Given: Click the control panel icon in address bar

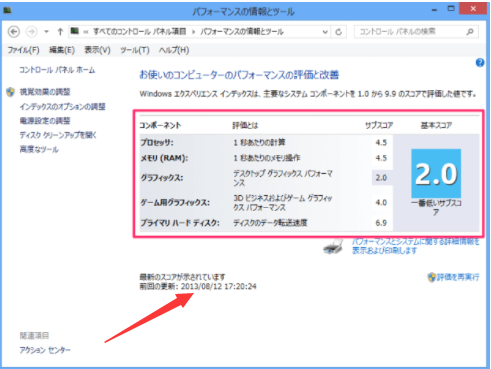Looking at the screenshot, I should tap(75, 31).
